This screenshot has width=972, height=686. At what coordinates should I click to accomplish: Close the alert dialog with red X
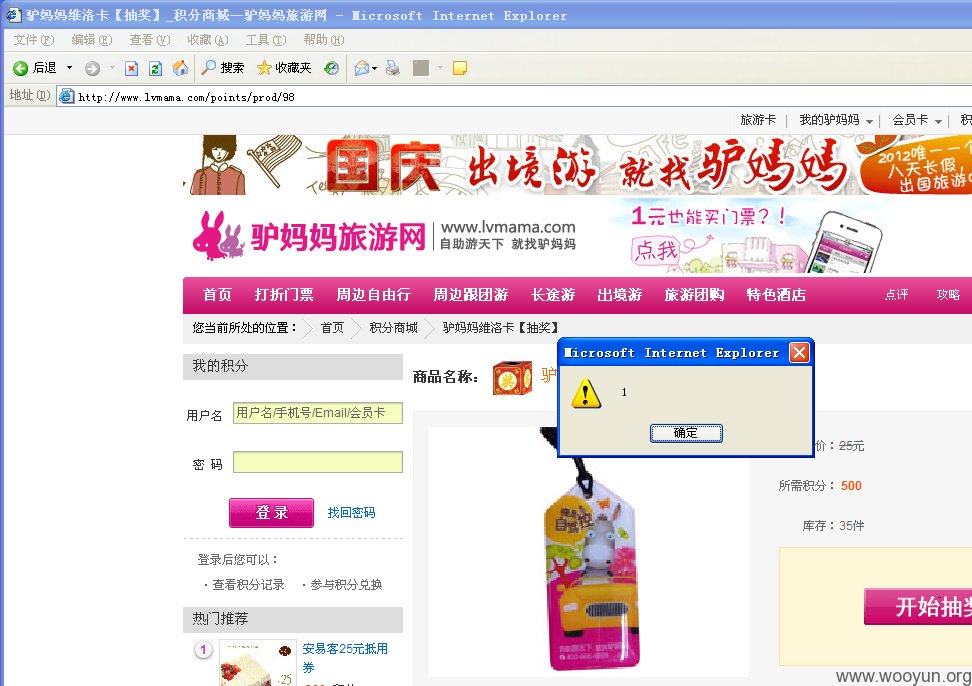[x=799, y=353]
